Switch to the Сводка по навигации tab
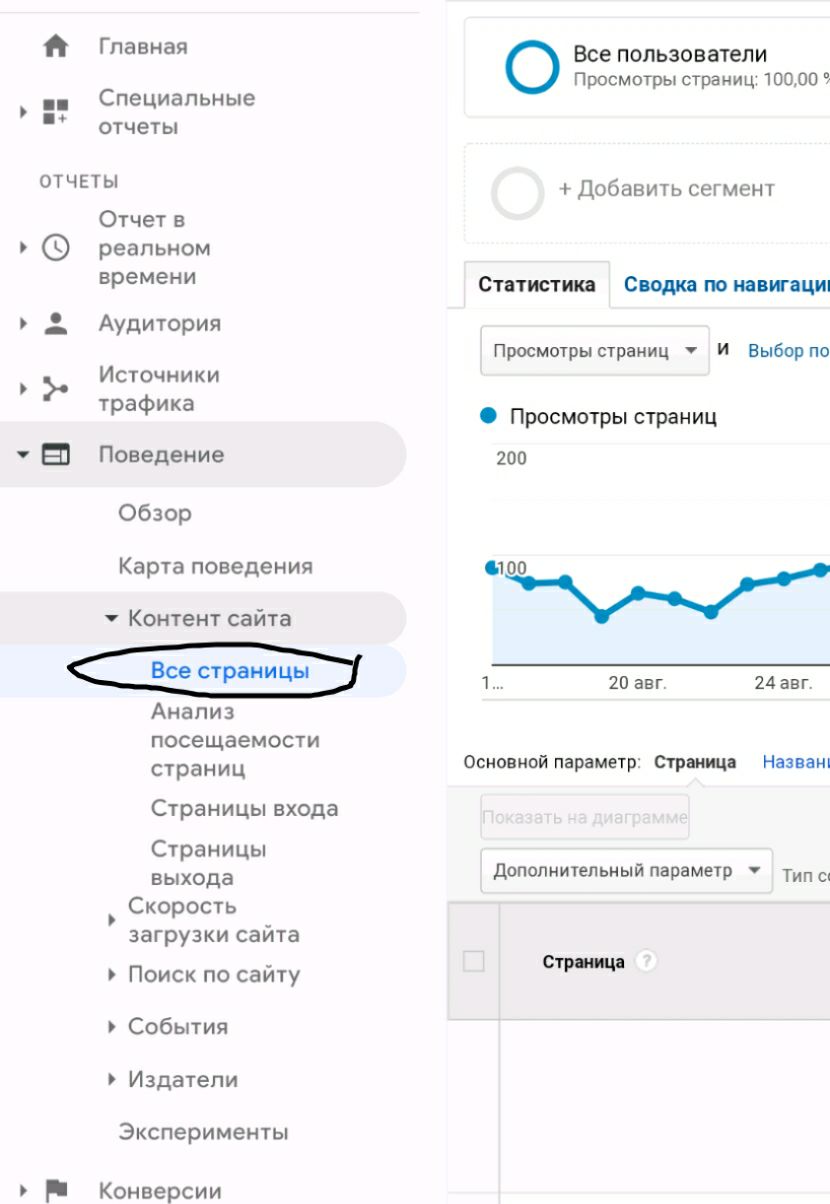Image resolution: width=830 pixels, height=1204 pixels. pyautogui.click(x=725, y=284)
